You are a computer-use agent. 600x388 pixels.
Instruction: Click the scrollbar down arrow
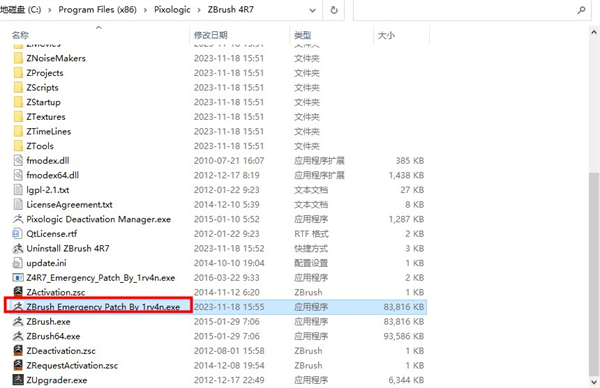[594, 382]
